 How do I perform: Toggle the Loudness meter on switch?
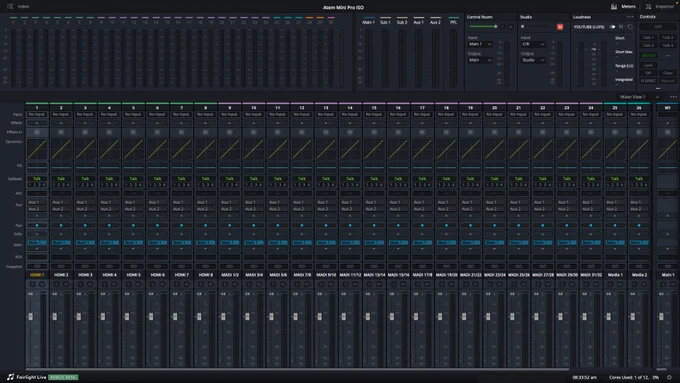point(612,27)
